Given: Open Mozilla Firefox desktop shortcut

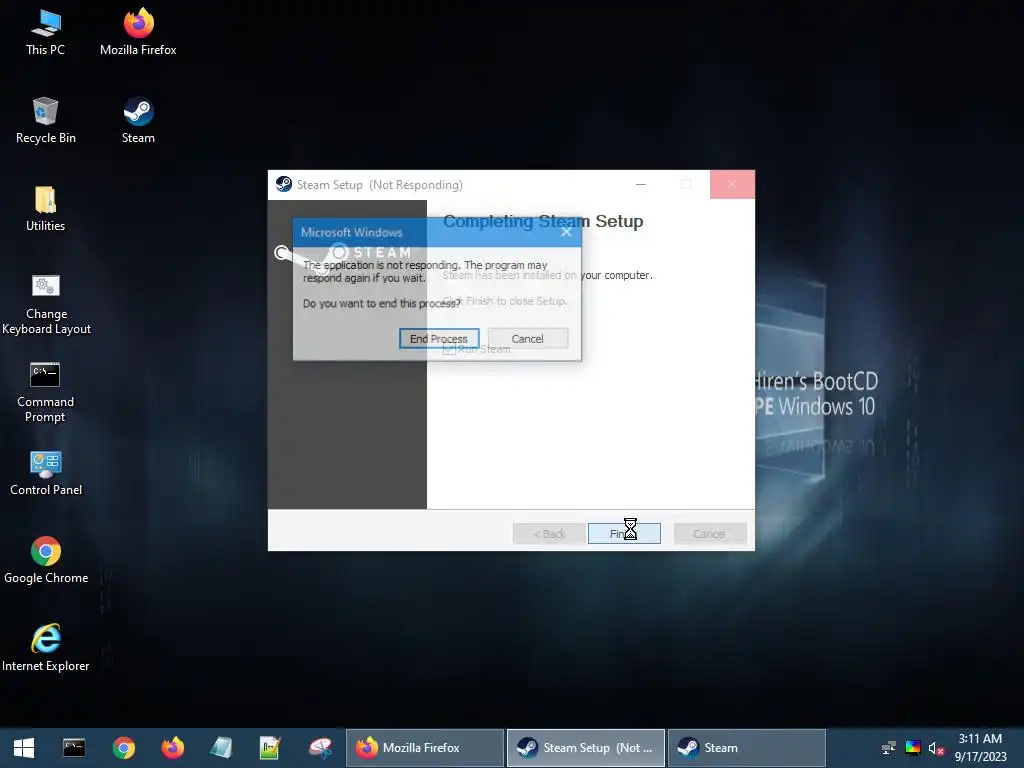Looking at the screenshot, I should point(138,33).
